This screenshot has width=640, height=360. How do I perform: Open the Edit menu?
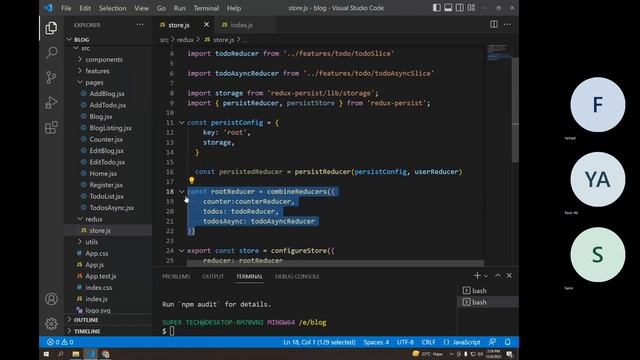coord(85,8)
